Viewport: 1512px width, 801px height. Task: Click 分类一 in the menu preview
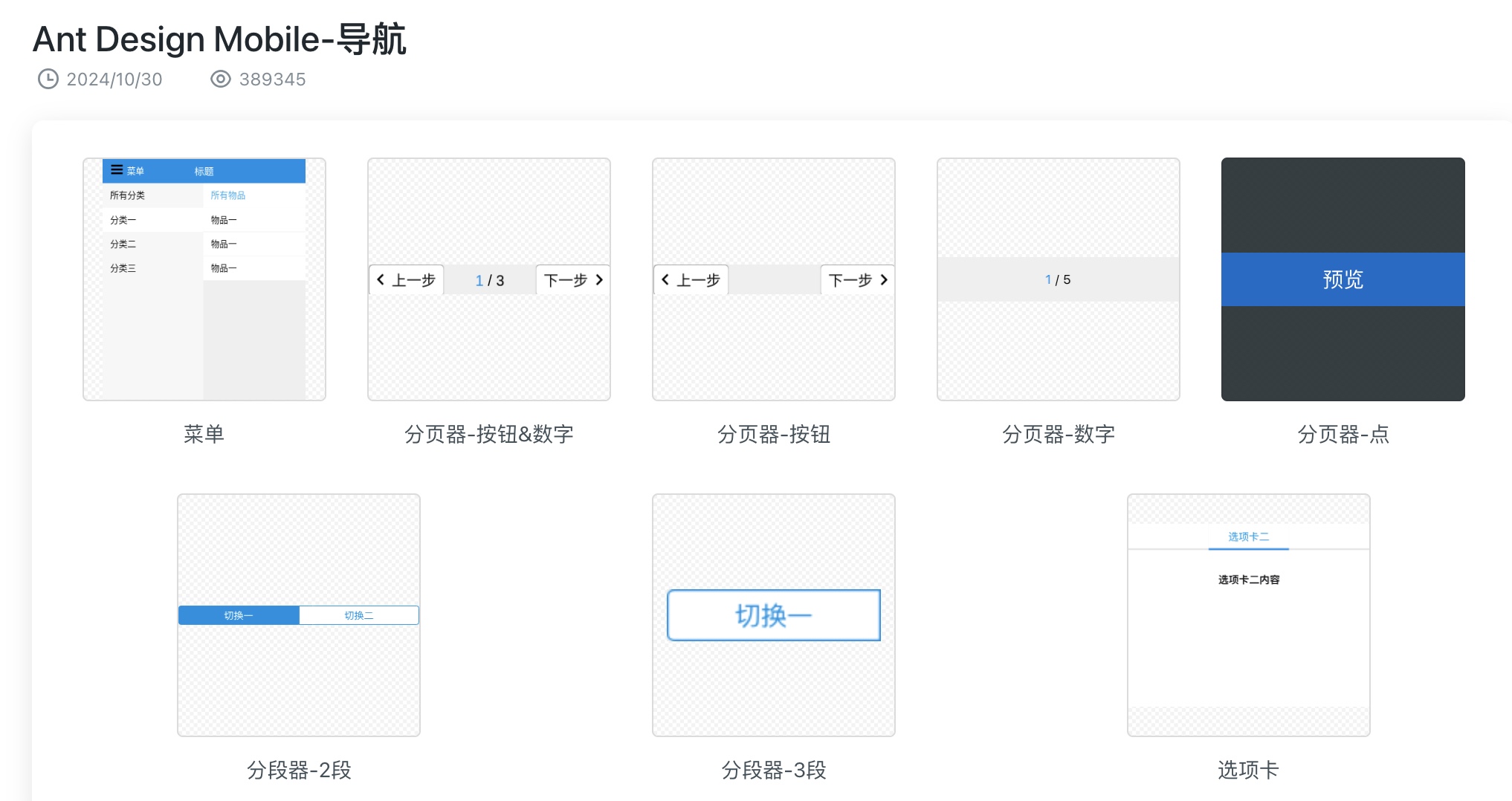[x=123, y=220]
